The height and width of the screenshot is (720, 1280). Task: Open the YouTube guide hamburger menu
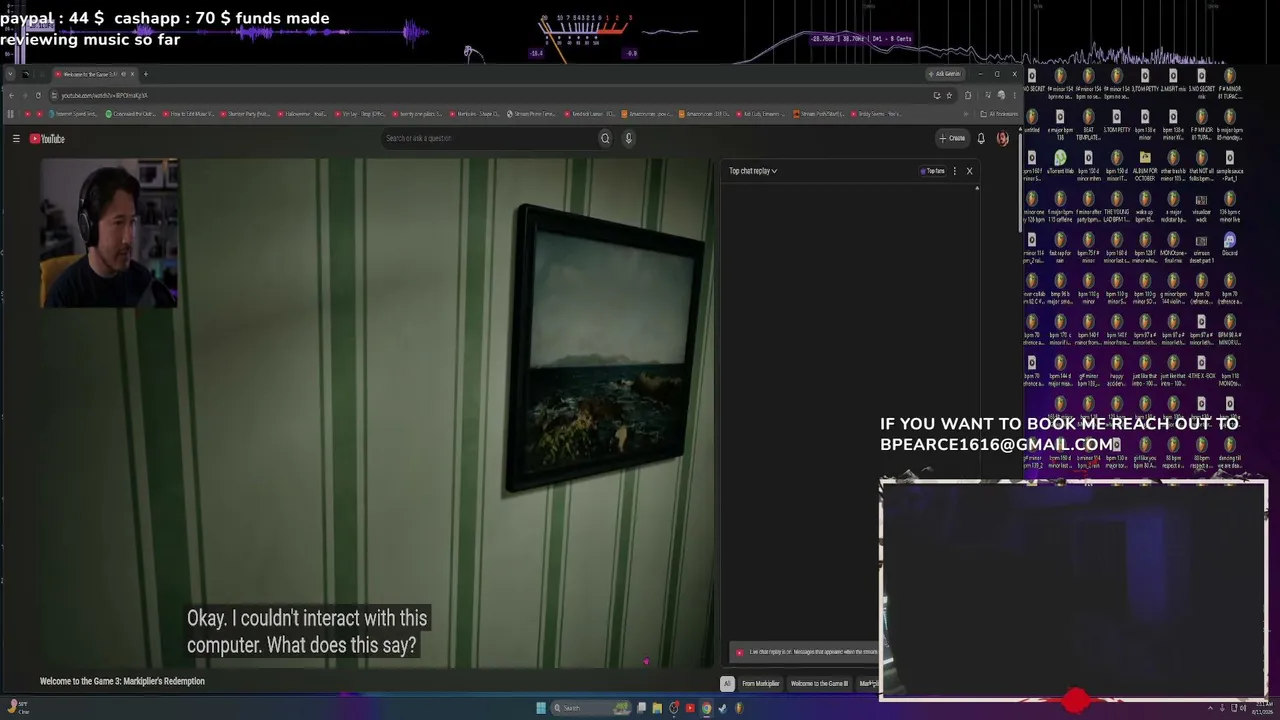point(16,139)
